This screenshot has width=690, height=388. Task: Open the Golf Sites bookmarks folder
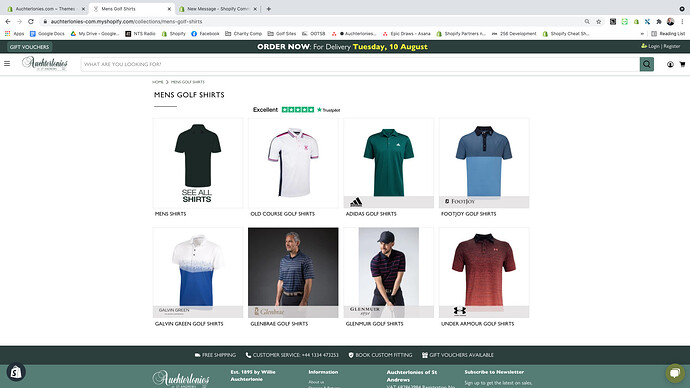(282, 33)
